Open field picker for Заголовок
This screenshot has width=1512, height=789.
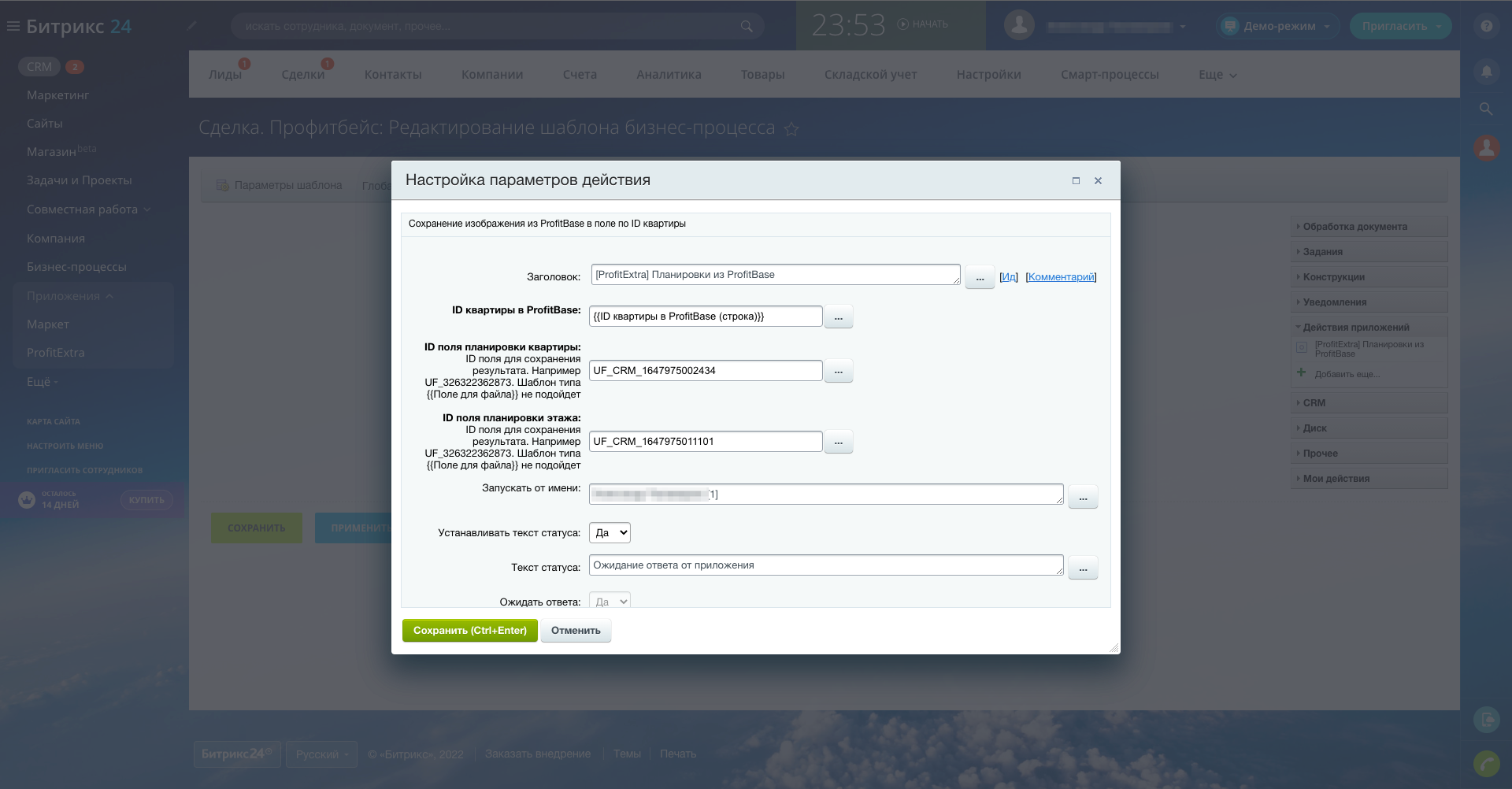click(980, 278)
